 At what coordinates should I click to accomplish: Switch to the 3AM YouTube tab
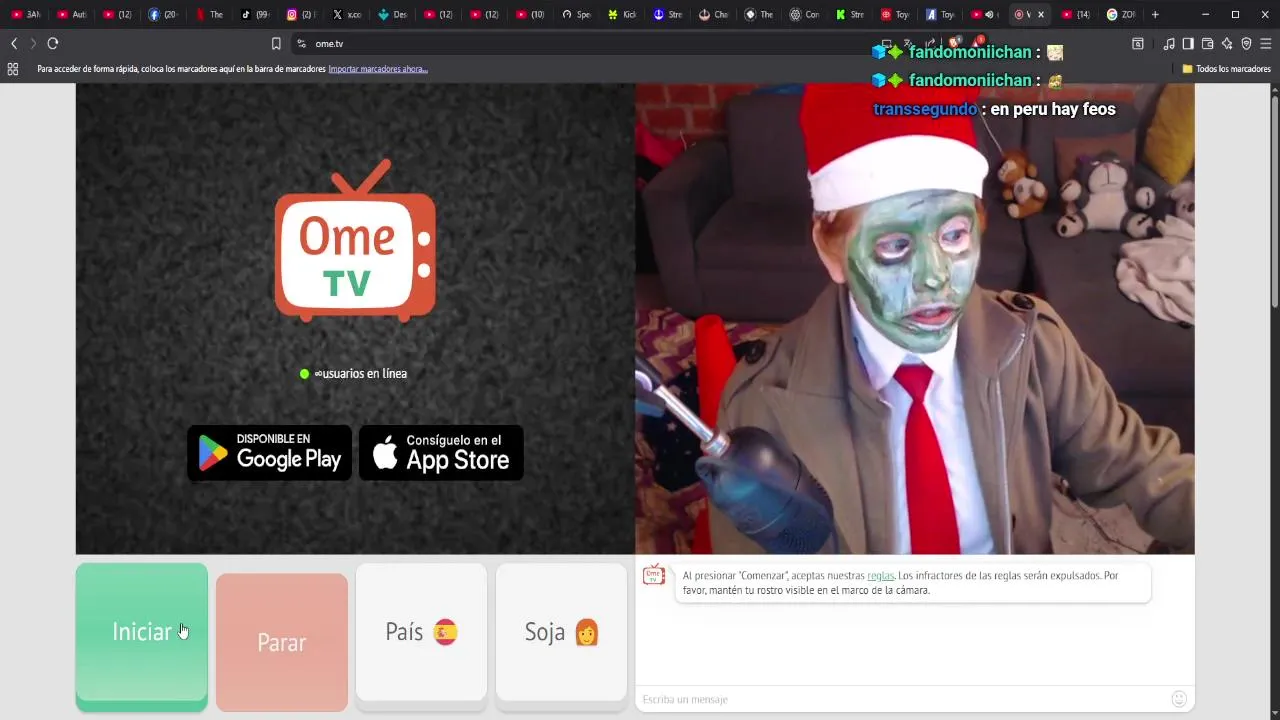coord(26,14)
